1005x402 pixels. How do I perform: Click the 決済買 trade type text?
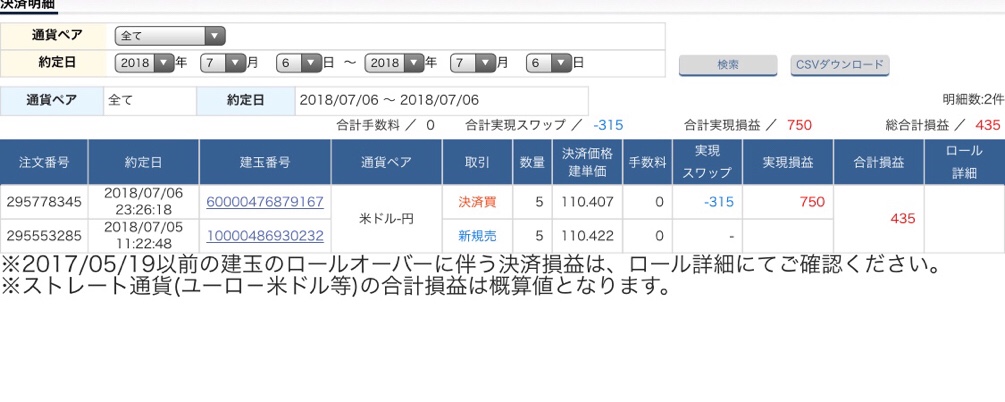(x=477, y=202)
